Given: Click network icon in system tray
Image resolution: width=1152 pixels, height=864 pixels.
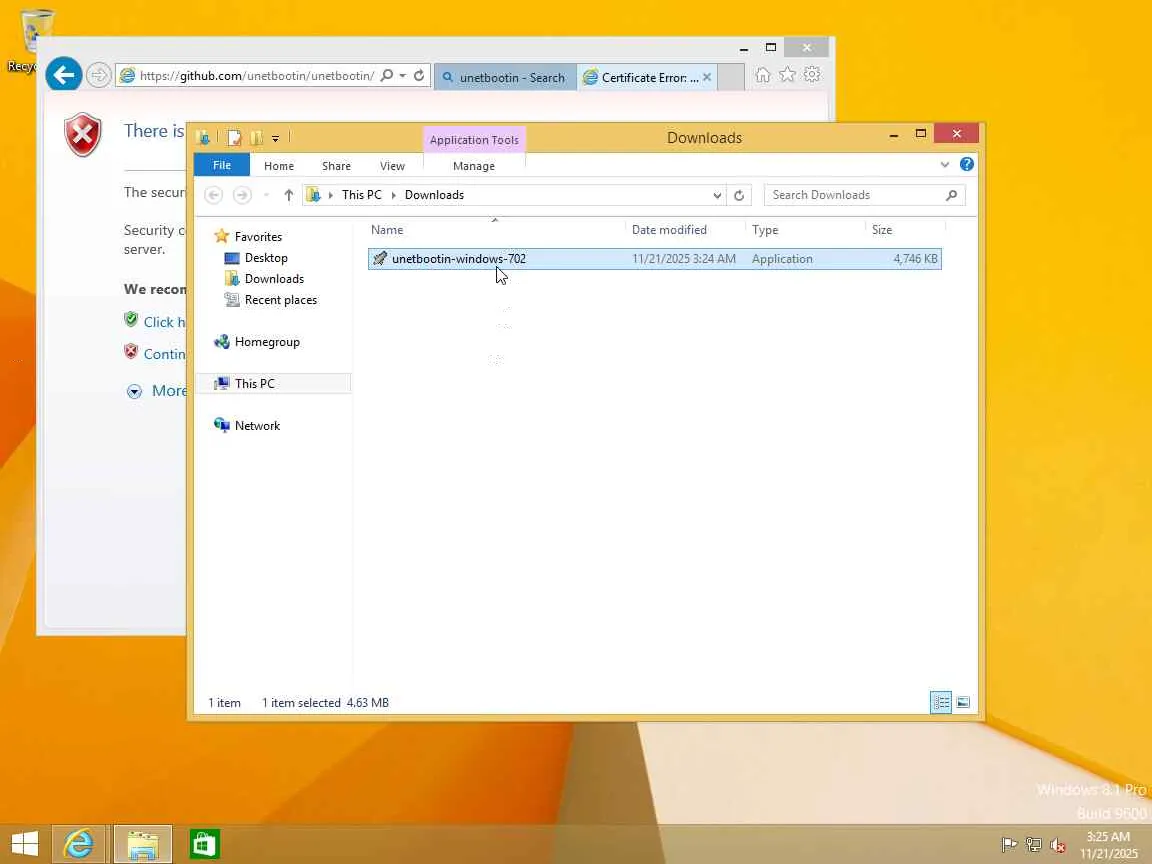Looking at the screenshot, I should 1034,845.
